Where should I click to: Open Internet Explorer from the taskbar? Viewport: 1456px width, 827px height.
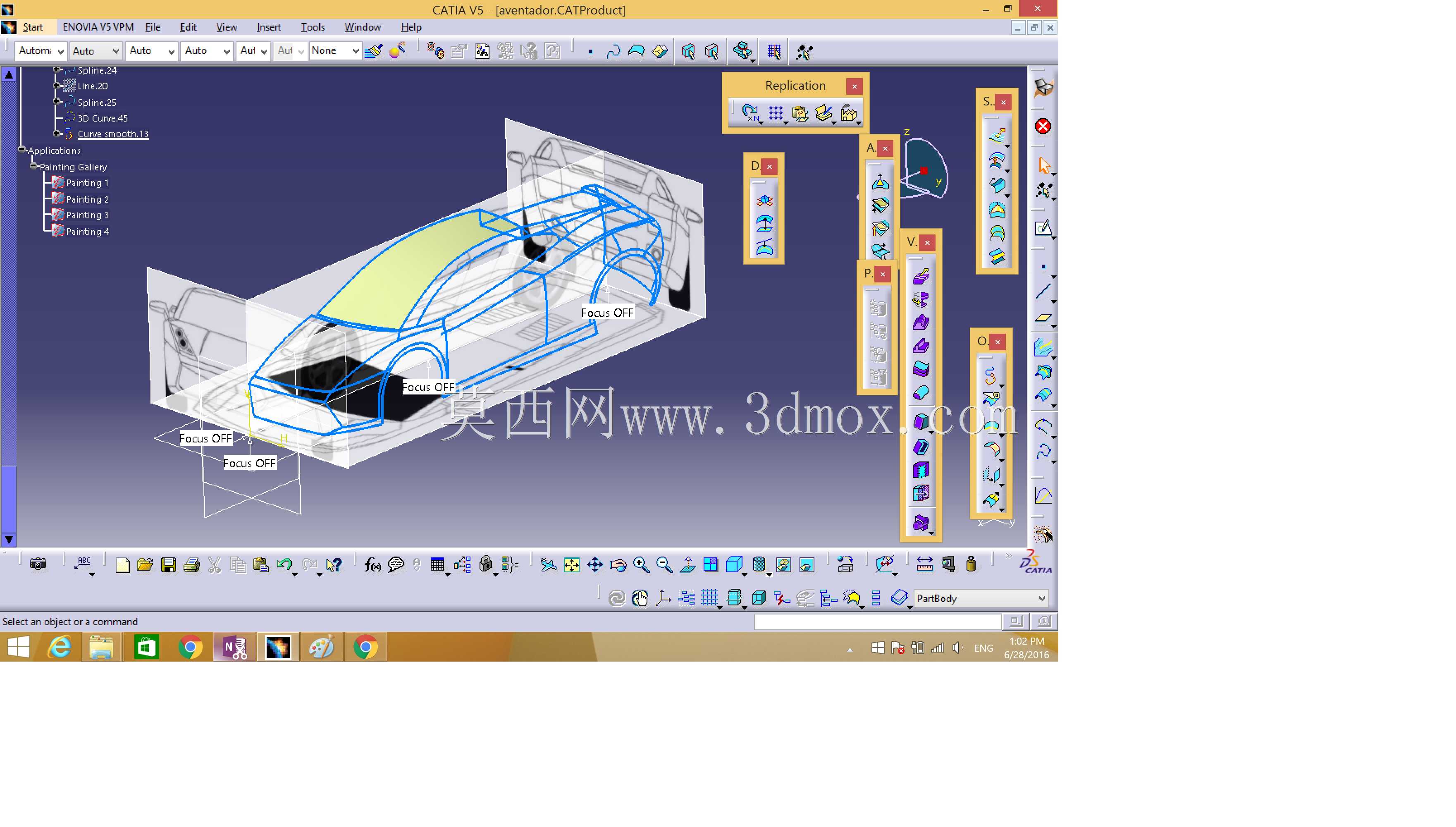pyautogui.click(x=59, y=647)
